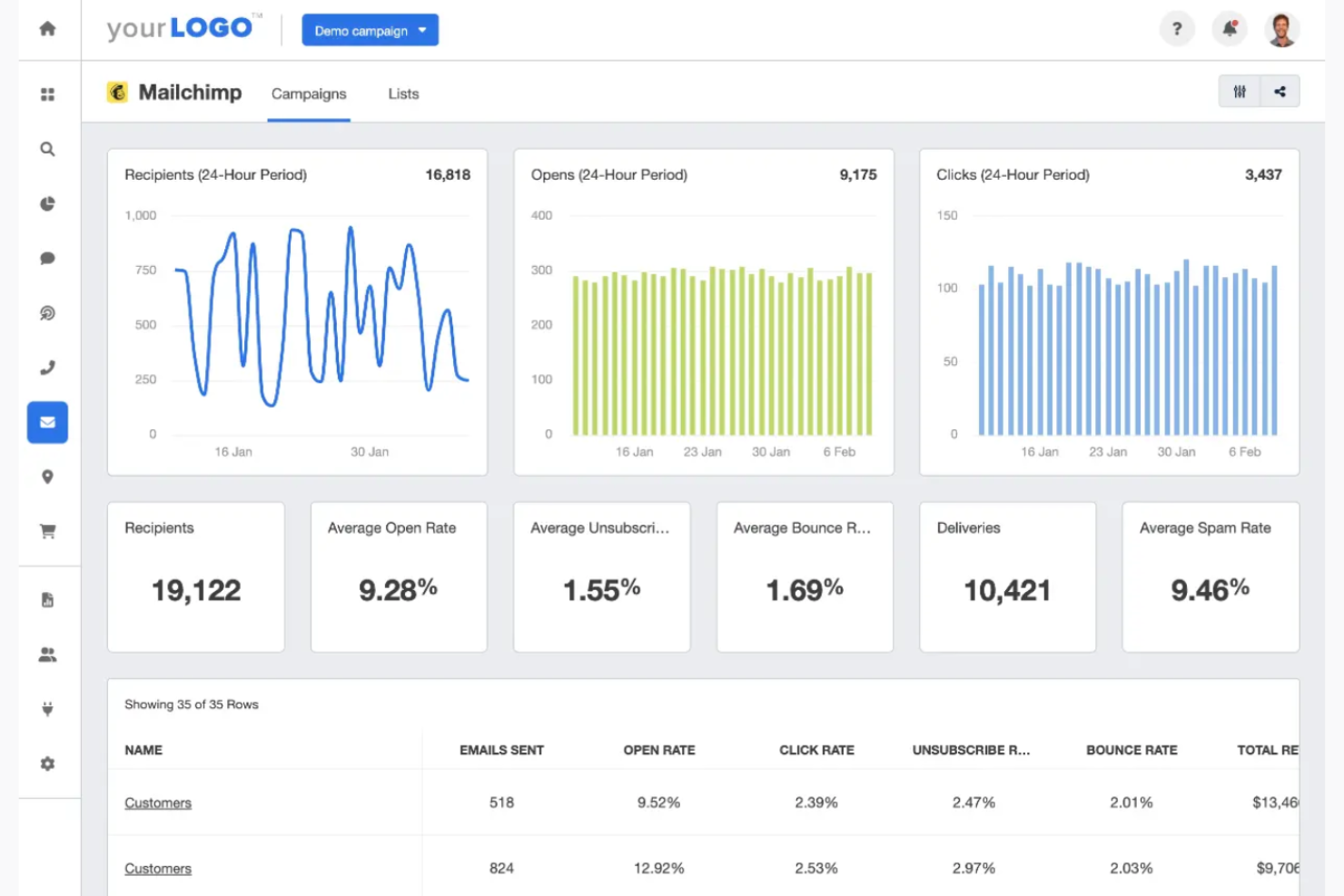Click the phone calls sidebar icon
The image size is (1344, 896).
[47, 367]
